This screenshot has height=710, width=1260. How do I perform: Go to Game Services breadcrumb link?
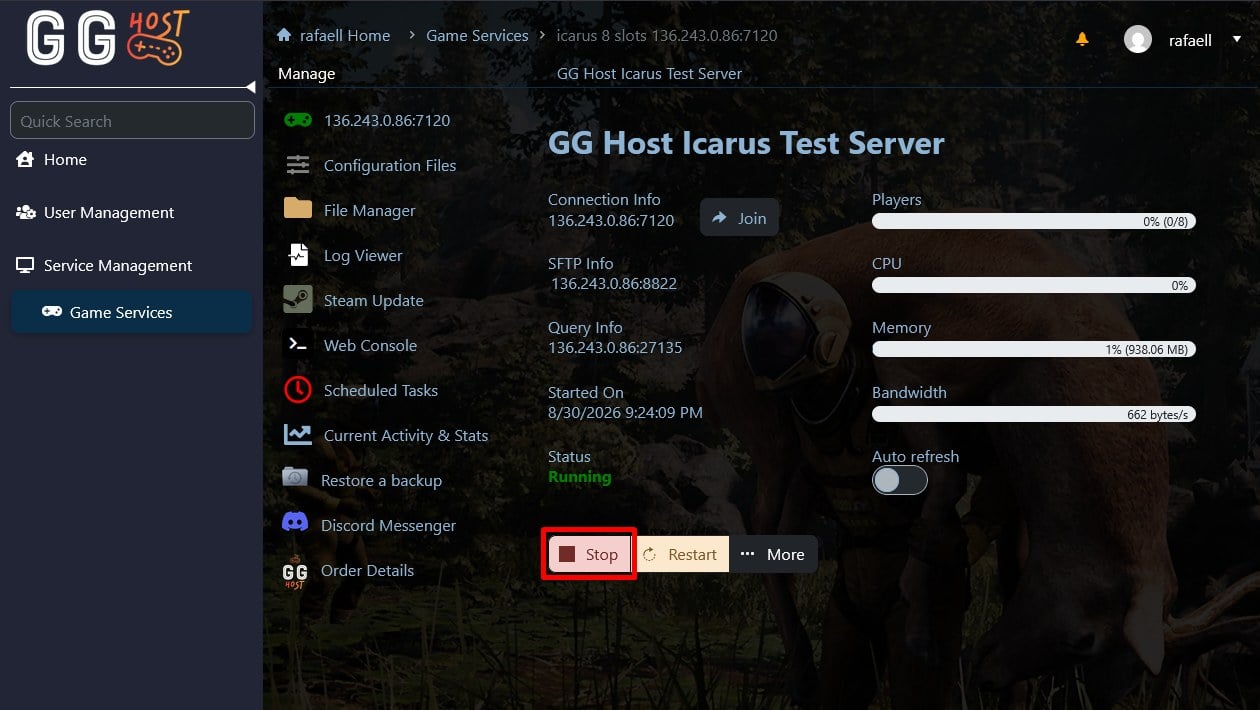pyautogui.click(x=477, y=35)
